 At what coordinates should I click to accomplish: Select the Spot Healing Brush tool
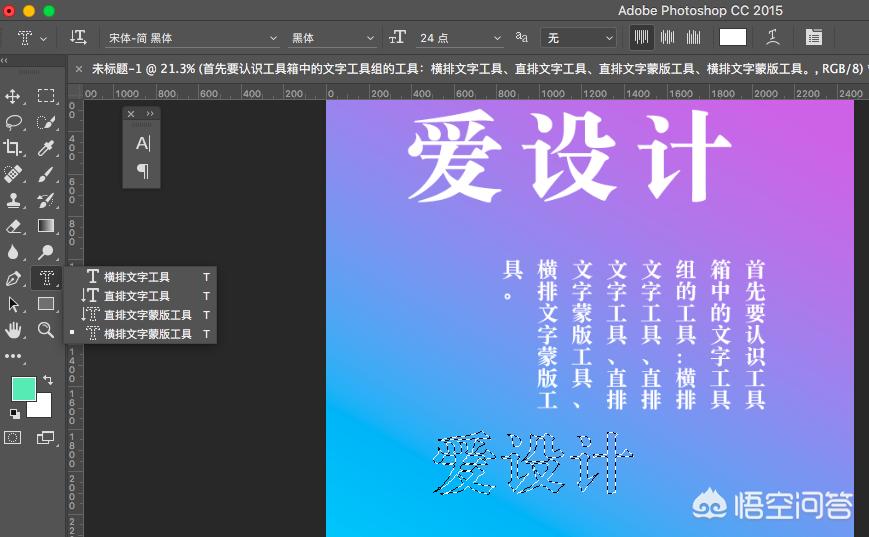(x=13, y=174)
